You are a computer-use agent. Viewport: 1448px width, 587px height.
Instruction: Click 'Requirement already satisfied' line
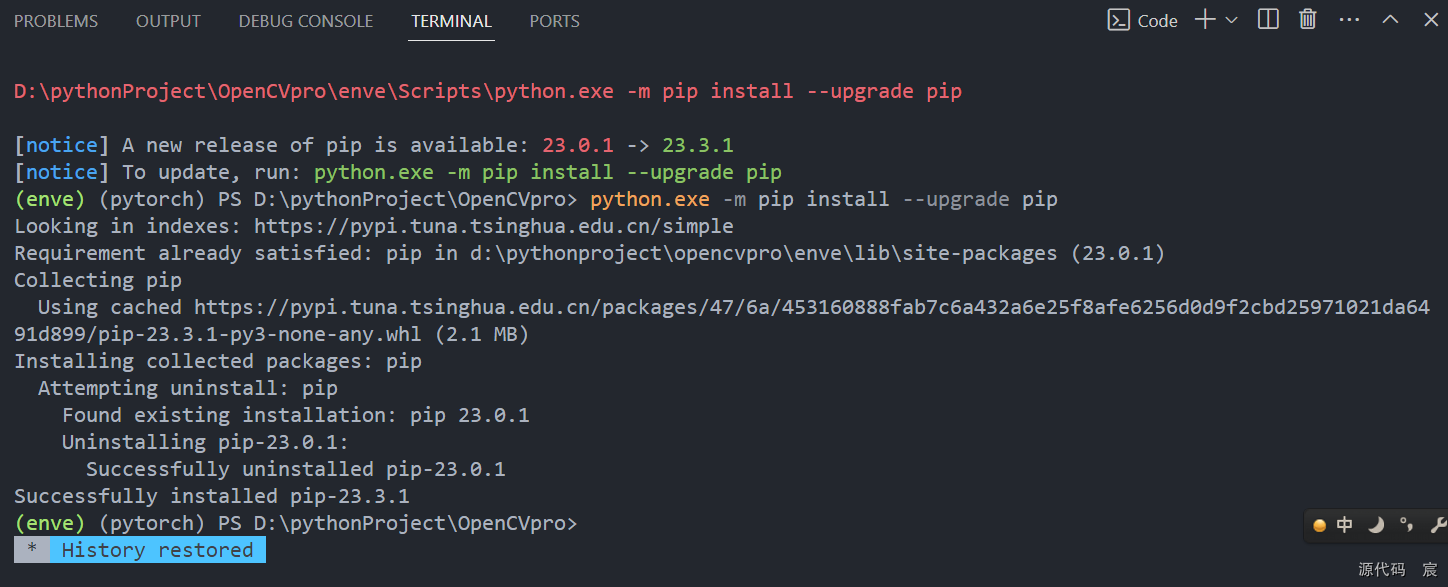590,253
